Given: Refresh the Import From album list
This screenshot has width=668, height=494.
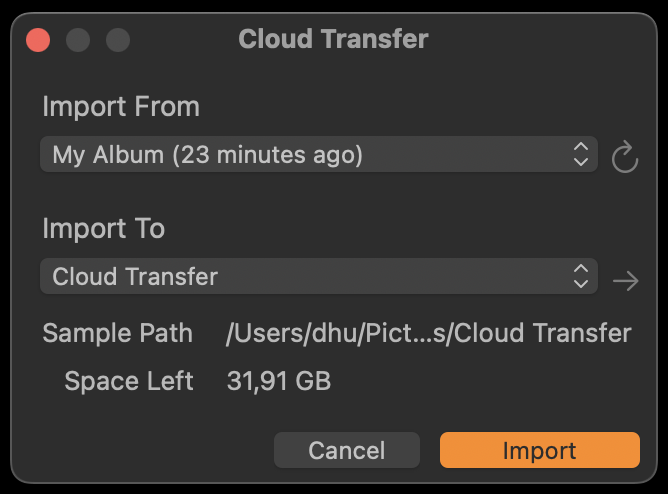Looking at the screenshot, I should [625, 156].
